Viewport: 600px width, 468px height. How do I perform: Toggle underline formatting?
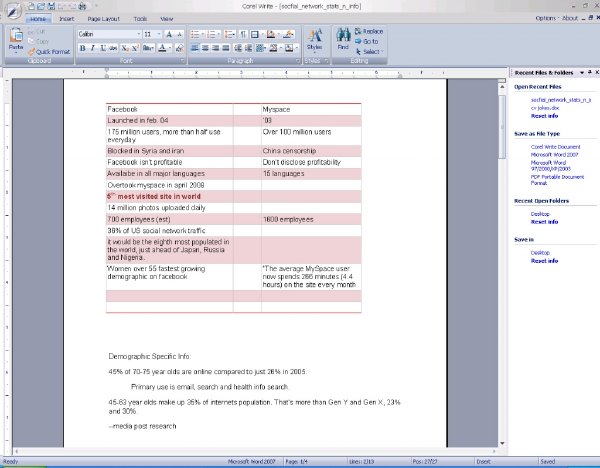(103, 48)
